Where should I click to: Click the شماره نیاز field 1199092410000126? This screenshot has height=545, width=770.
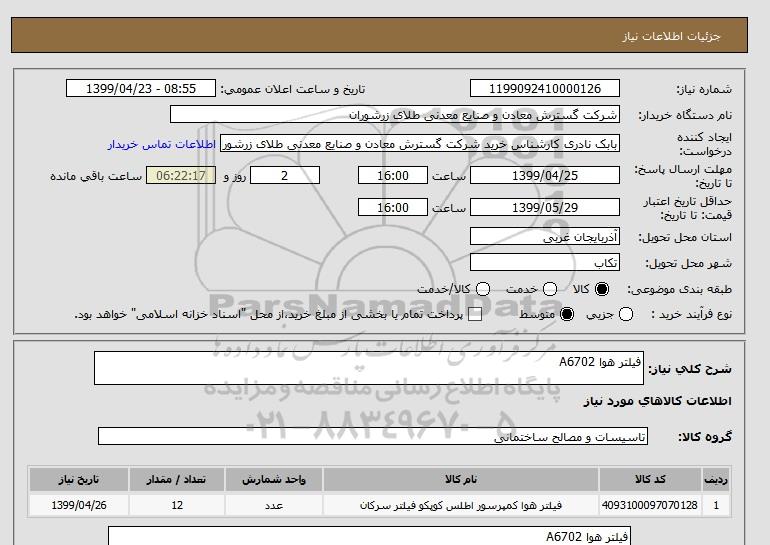click(545, 88)
